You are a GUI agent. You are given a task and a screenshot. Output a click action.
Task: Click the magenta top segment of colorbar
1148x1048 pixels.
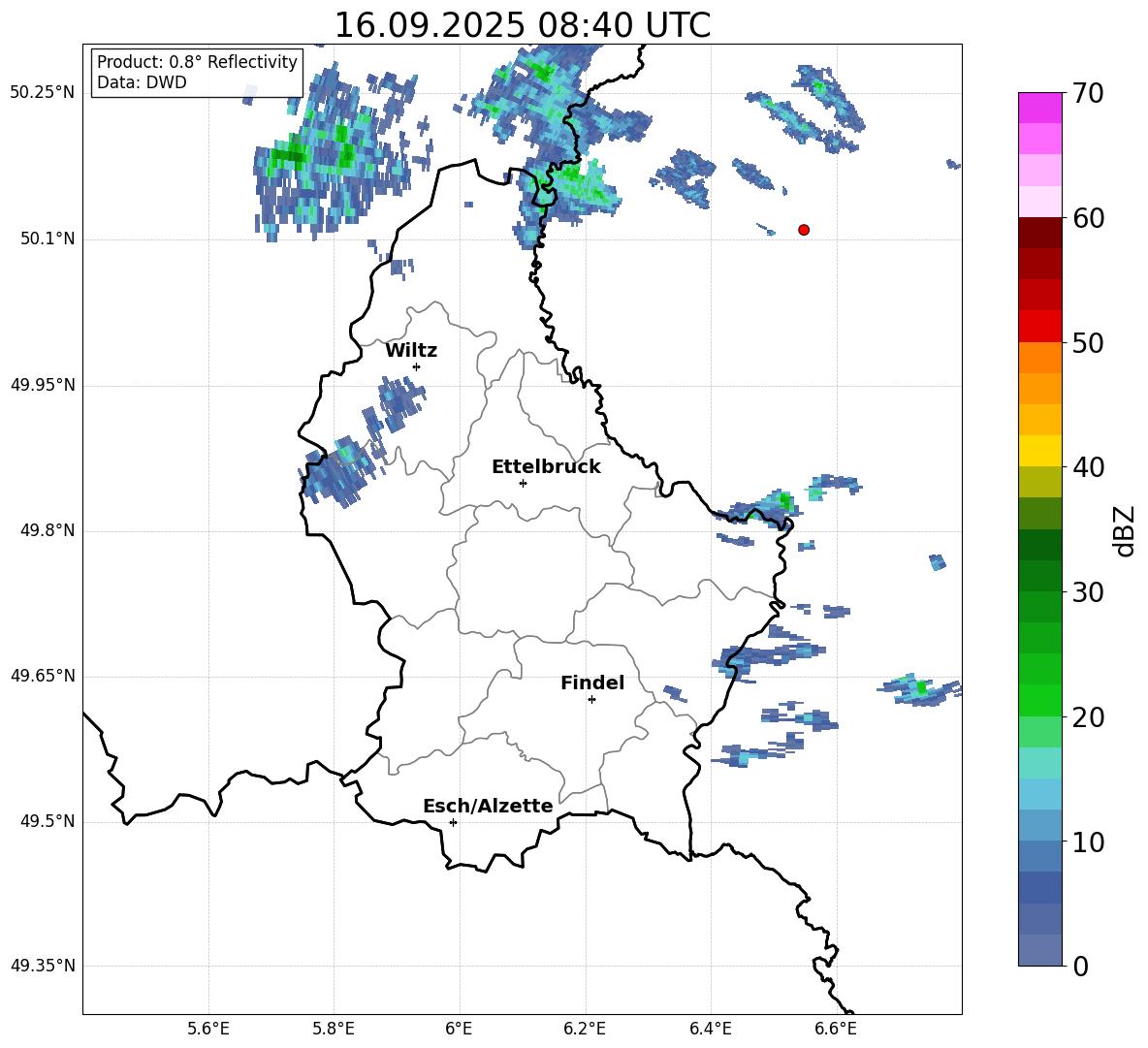pyautogui.click(x=1039, y=108)
